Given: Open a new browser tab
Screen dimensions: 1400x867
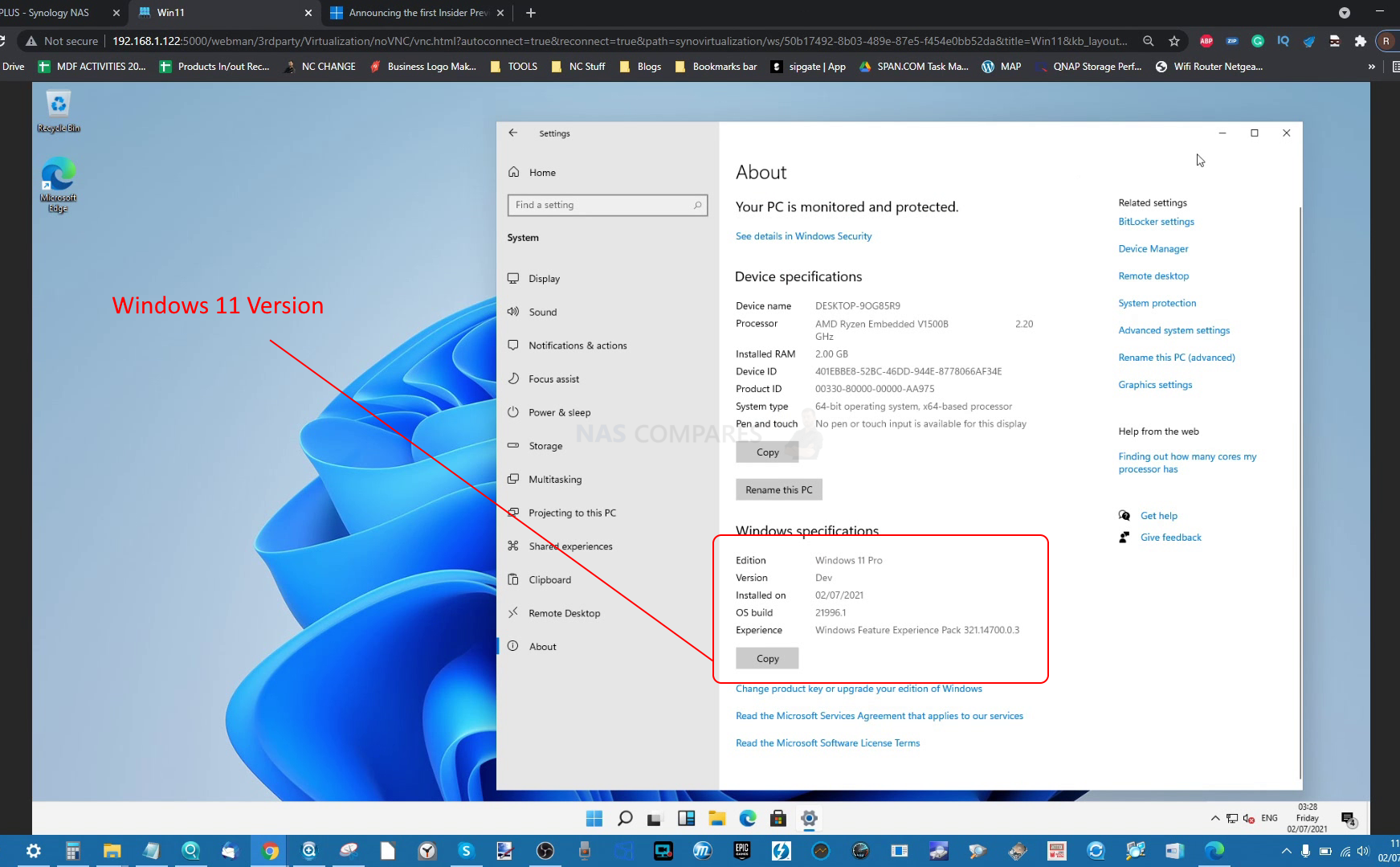Looking at the screenshot, I should [x=530, y=13].
